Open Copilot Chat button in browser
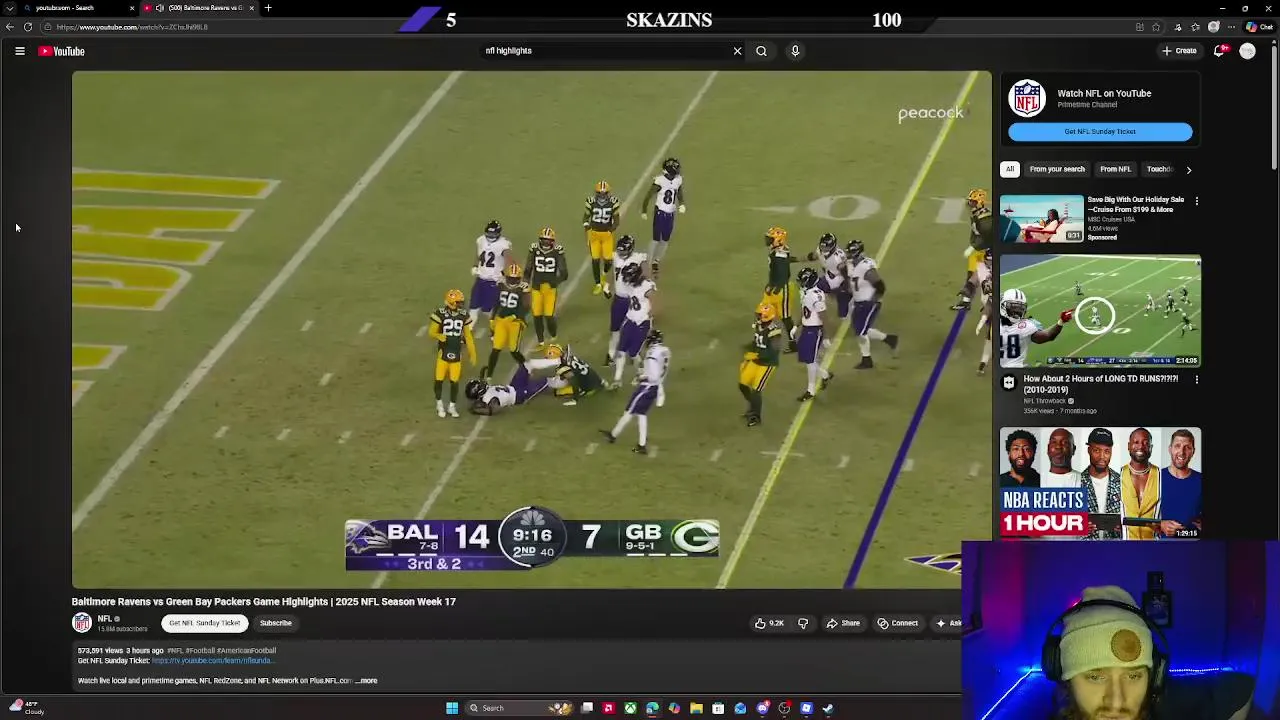Image resolution: width=1280 pixels, height=720 pixels. (1258, 27)
